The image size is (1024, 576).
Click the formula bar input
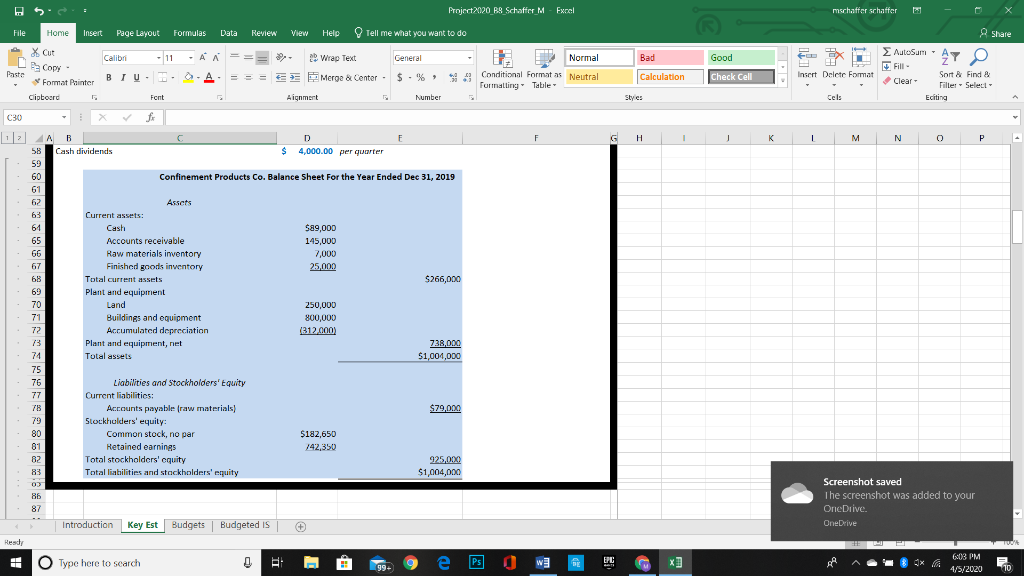(588, 118)
